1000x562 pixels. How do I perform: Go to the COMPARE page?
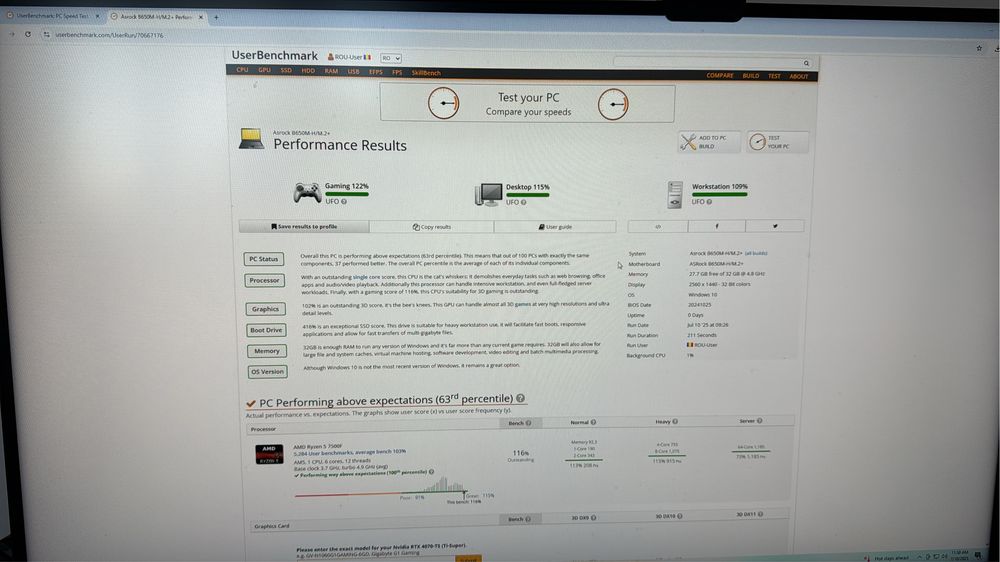pos(719,75)
